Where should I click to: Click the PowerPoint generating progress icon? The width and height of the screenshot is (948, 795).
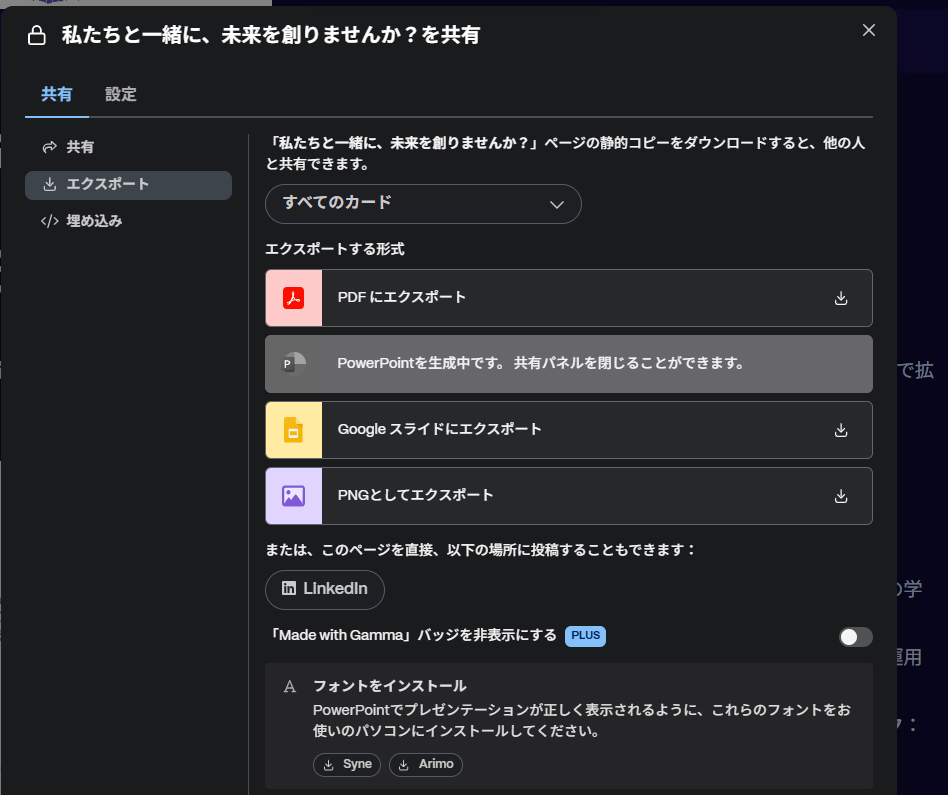293,364
